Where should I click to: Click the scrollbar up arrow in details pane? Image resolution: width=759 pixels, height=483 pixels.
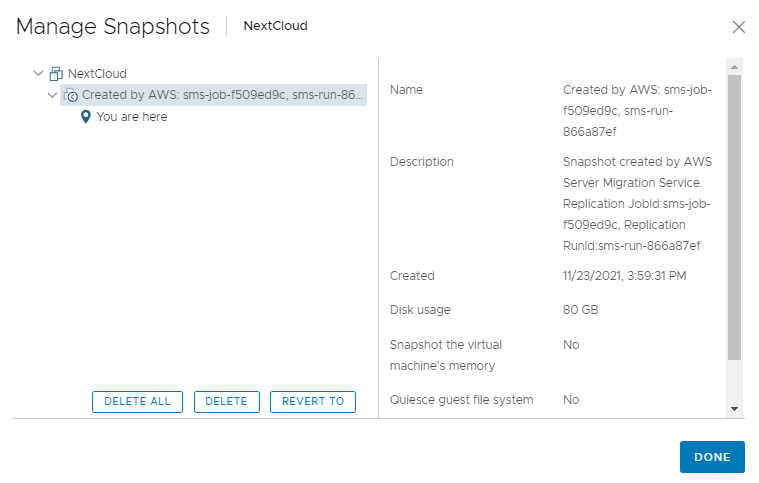(734, 67)
